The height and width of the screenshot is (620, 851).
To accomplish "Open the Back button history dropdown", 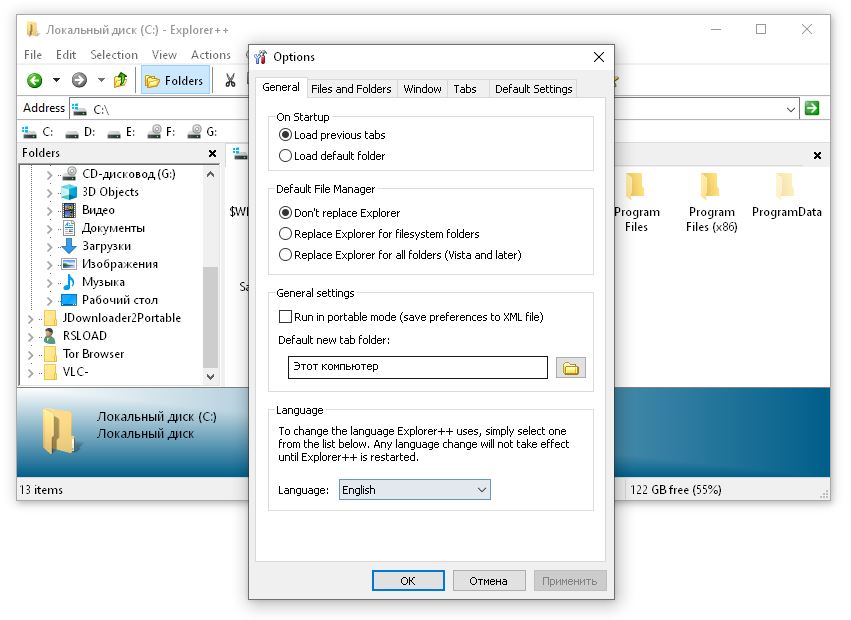I will pos(56,80).
